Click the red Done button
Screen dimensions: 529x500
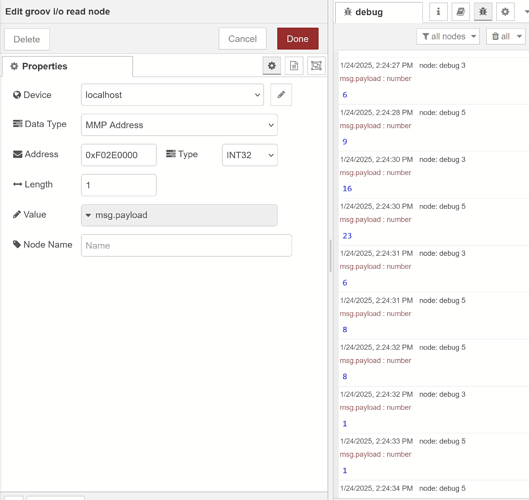pyautogui.click(x=298, y=39)
